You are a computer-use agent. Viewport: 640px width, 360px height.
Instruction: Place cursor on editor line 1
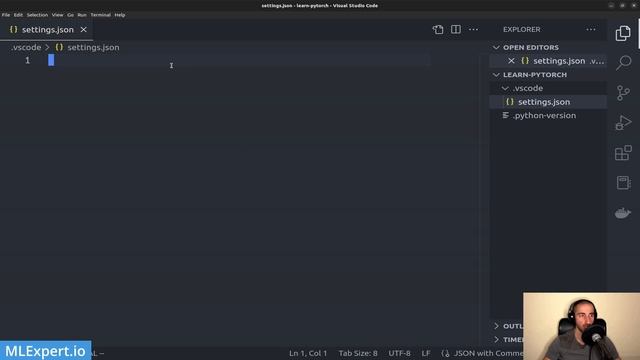[239, 60]
